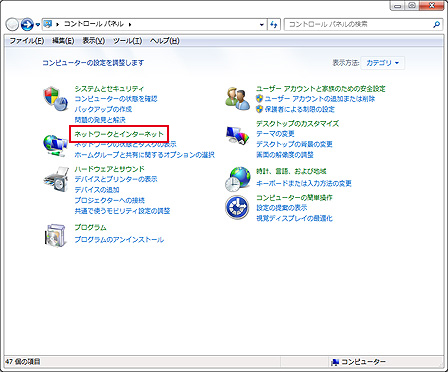
Task: Open the ツール(T) menu
Action: pos(127,41)
